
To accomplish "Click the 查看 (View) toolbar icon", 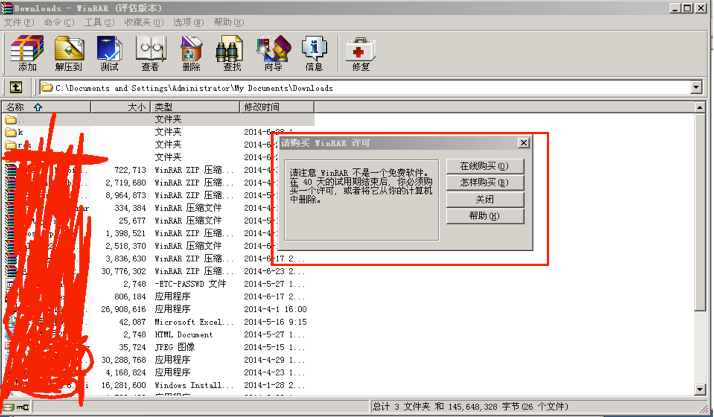I will click(x=150, y=53).
